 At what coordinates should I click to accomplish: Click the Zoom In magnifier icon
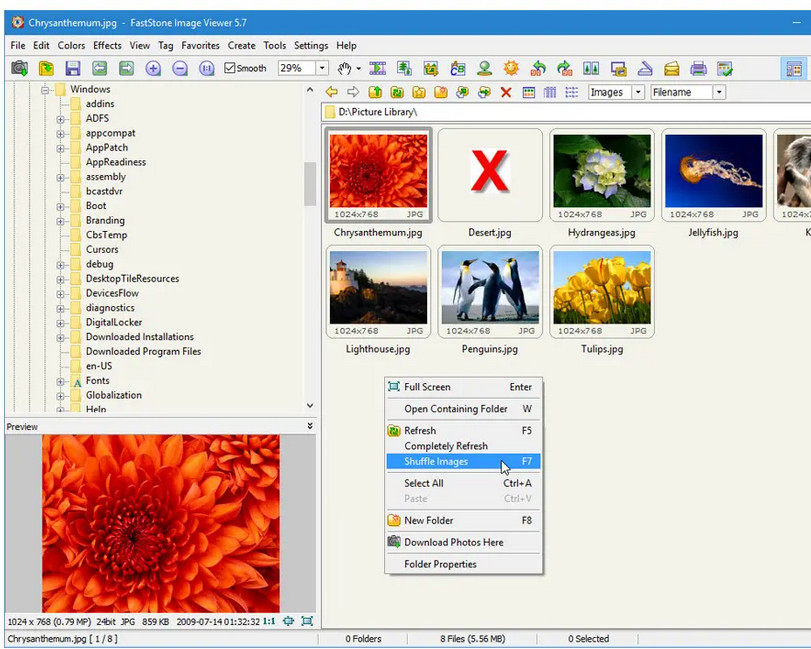point(153,69)
